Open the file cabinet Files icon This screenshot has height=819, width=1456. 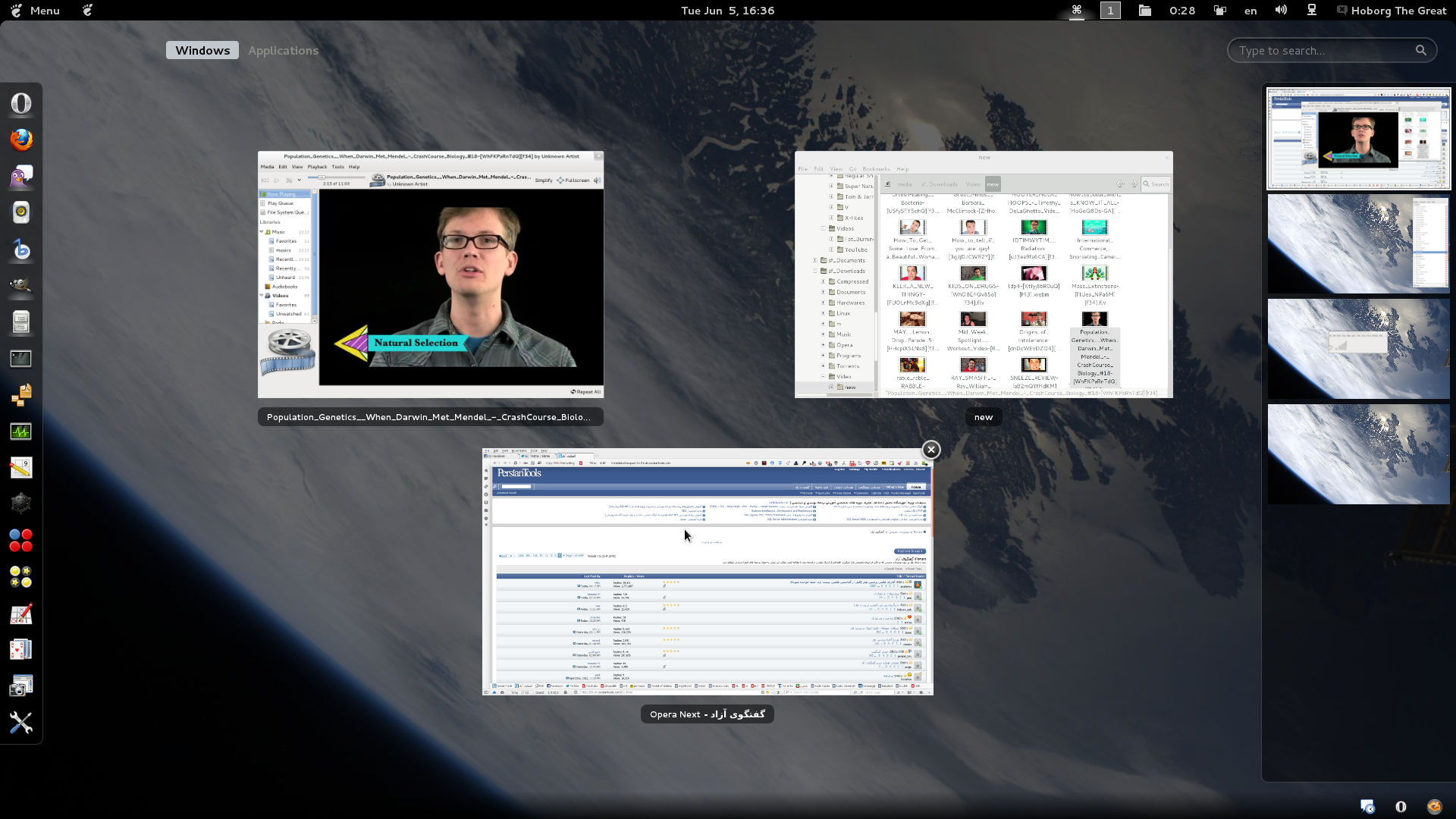click(x=21, y=322)
